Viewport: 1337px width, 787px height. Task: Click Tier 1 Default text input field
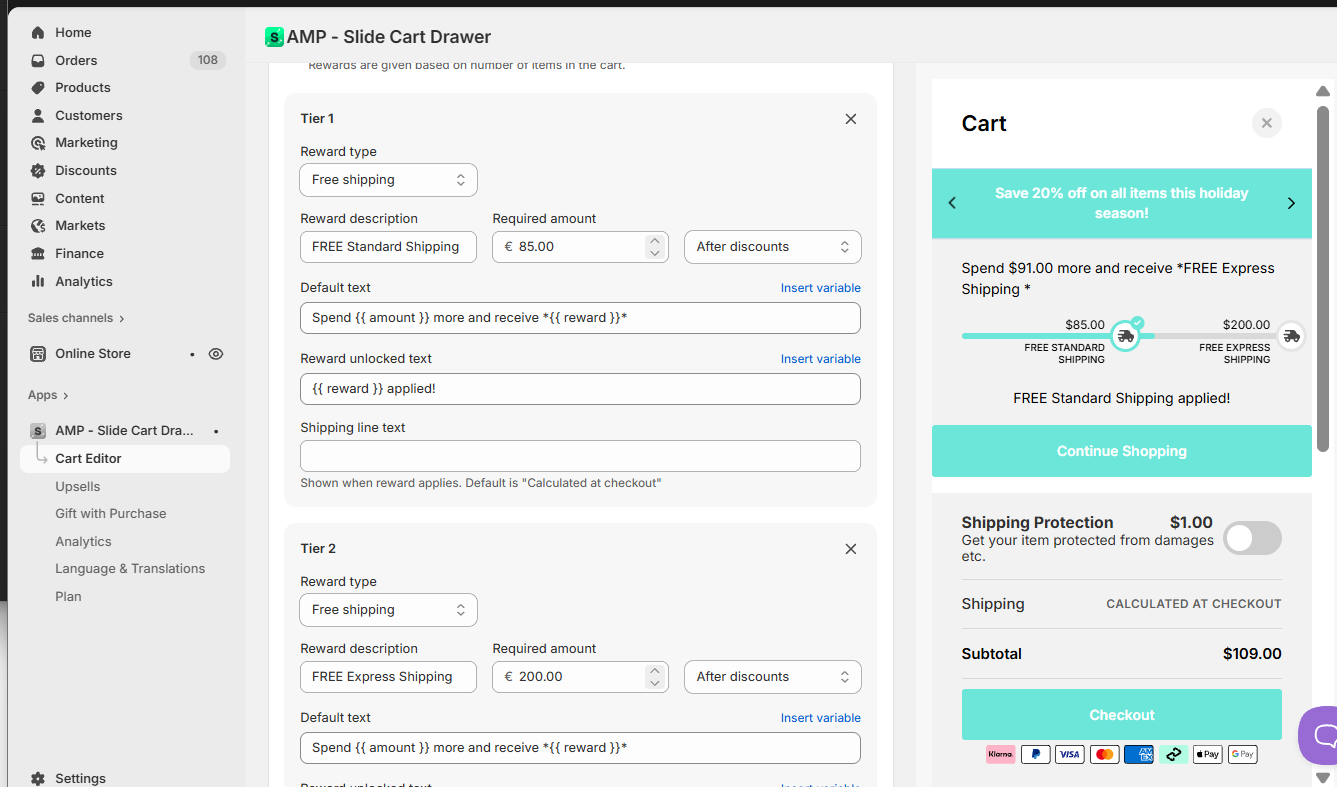pyautogui.click(x=580, y=318)
